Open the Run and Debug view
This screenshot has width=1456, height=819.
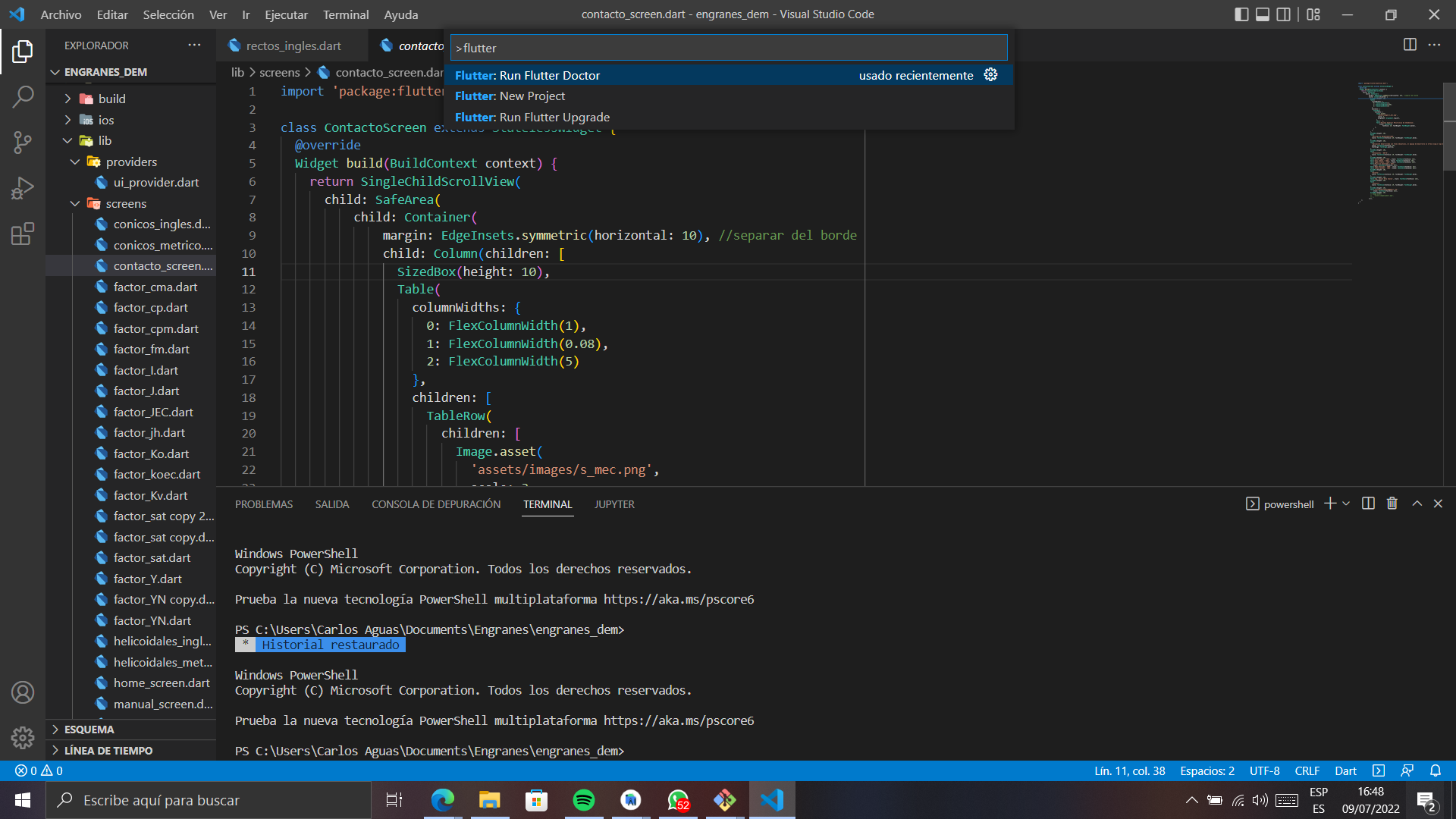[23, 187]
